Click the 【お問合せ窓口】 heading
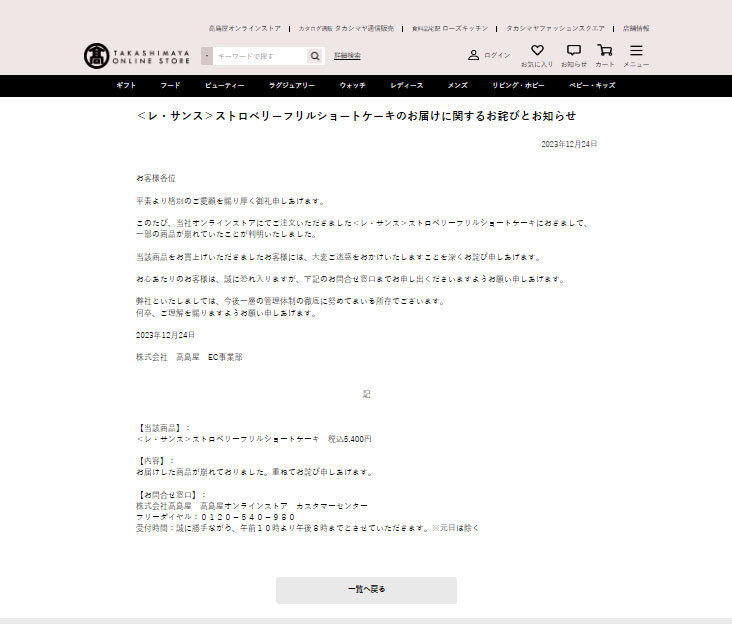This screenshot has height=624, width=732. [x=167, y=495]
